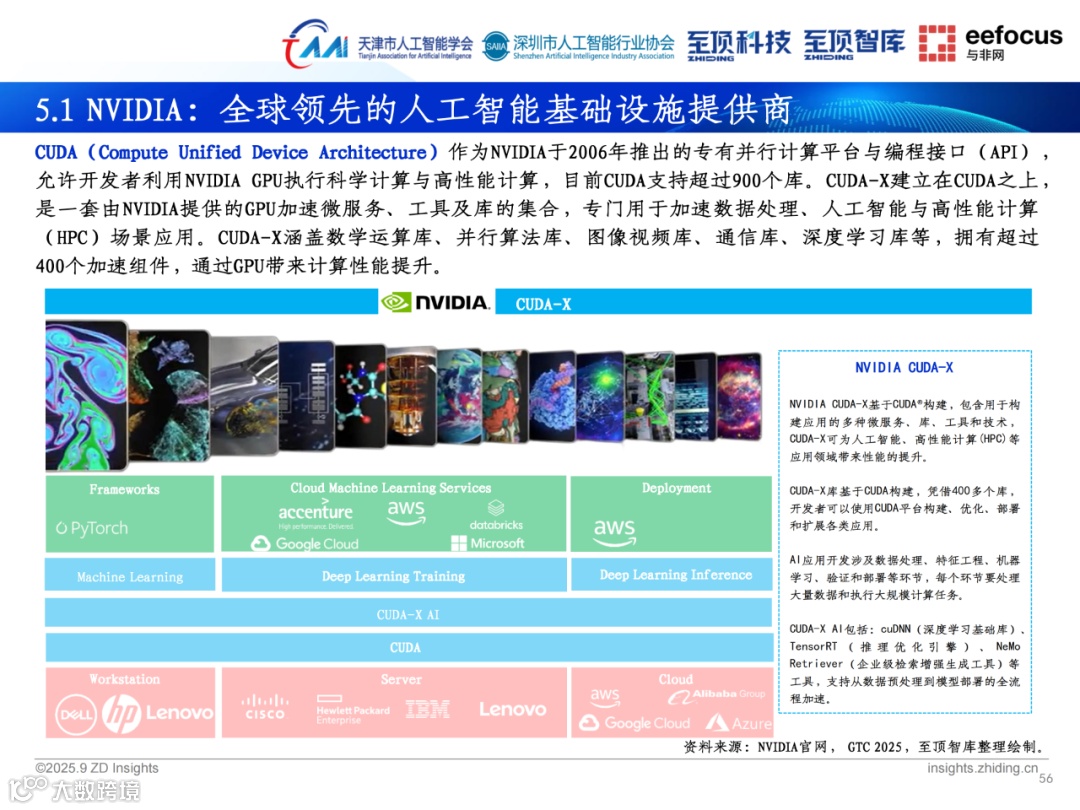The width and height of the screenshot is (1080, 810).
Task: Click the databricks logo
Action: (496, 516)
